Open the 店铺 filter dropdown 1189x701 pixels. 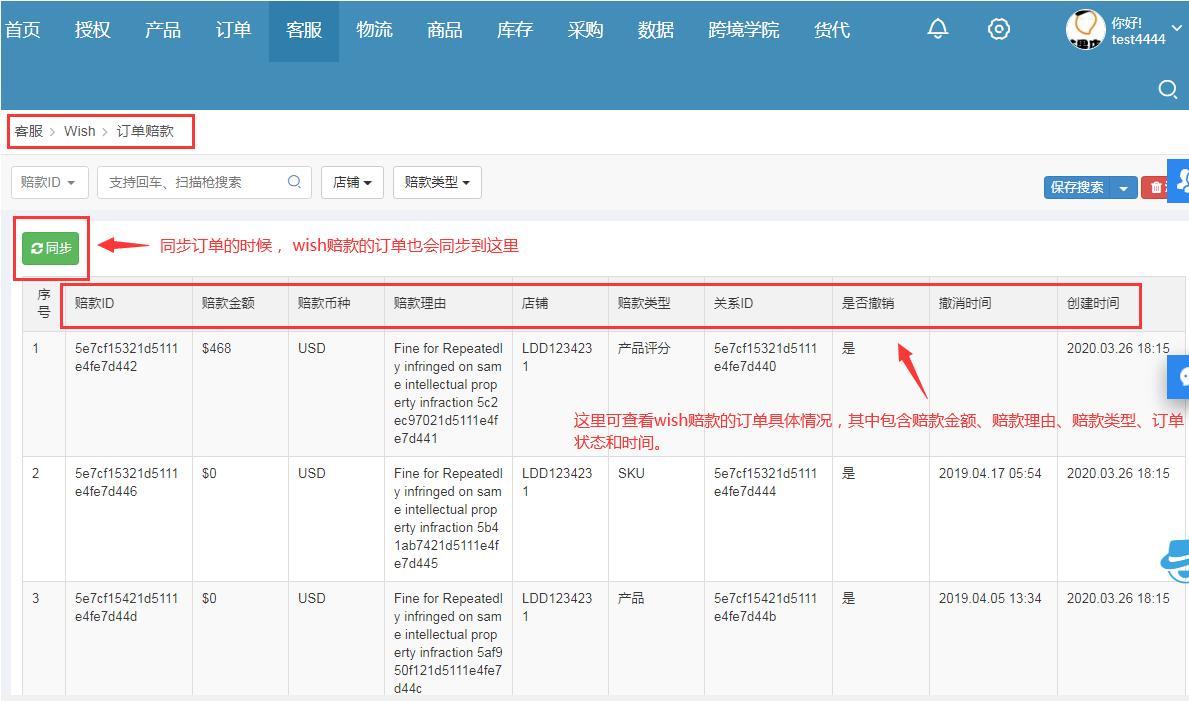[x=353, y=183]
